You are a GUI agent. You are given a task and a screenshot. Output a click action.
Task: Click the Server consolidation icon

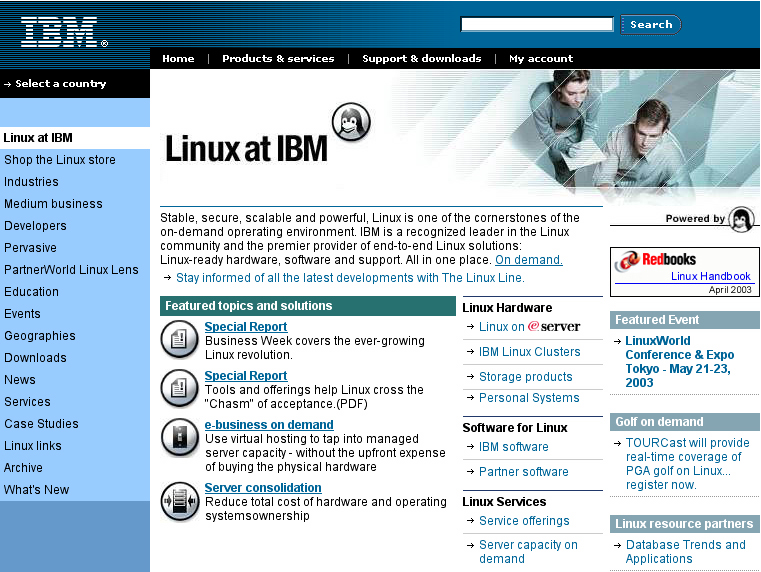(x=180, y=501)
